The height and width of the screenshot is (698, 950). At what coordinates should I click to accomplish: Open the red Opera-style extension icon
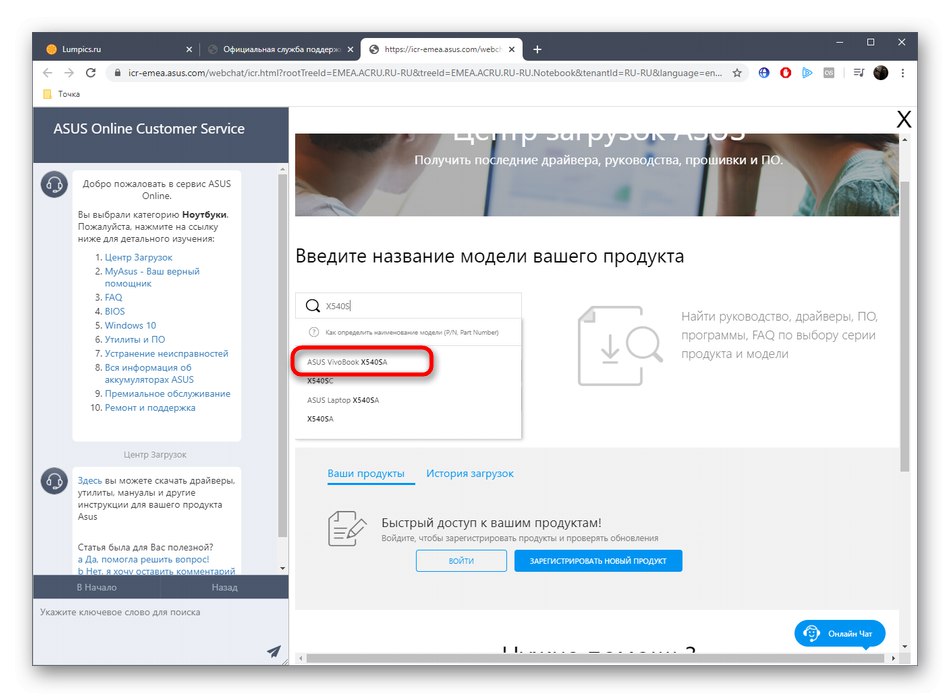[786, 73]
